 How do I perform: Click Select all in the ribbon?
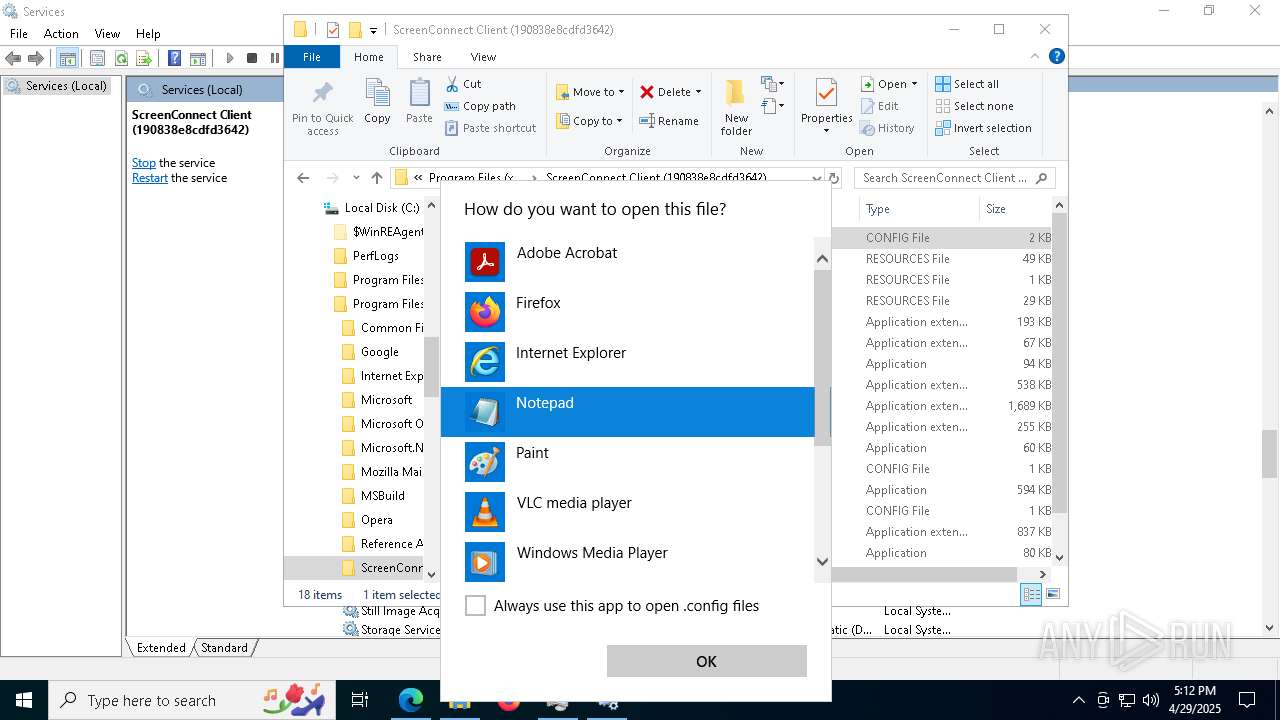click(x=967, y=84)
